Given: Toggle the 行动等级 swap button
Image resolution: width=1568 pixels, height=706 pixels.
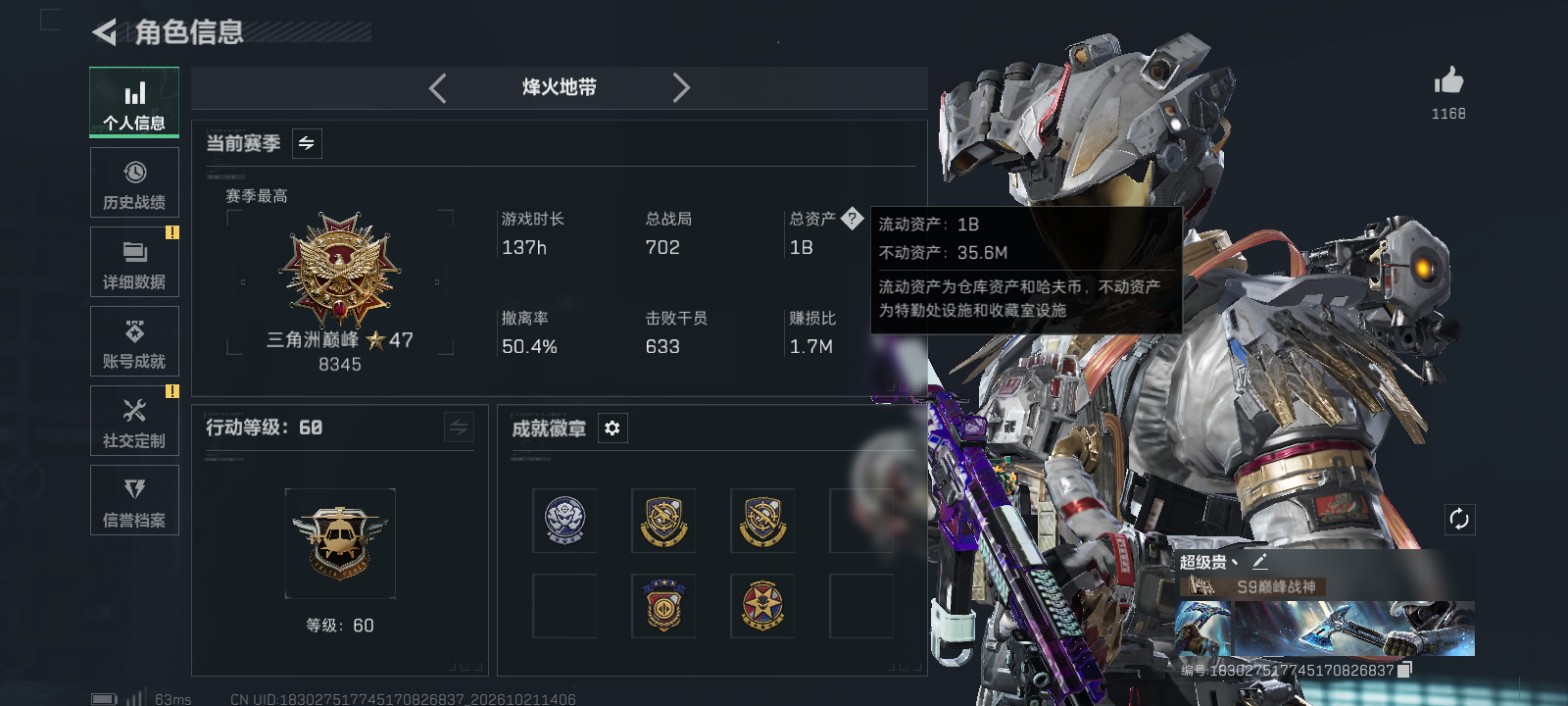Looking at the screenshot, I should pos(459,428).
